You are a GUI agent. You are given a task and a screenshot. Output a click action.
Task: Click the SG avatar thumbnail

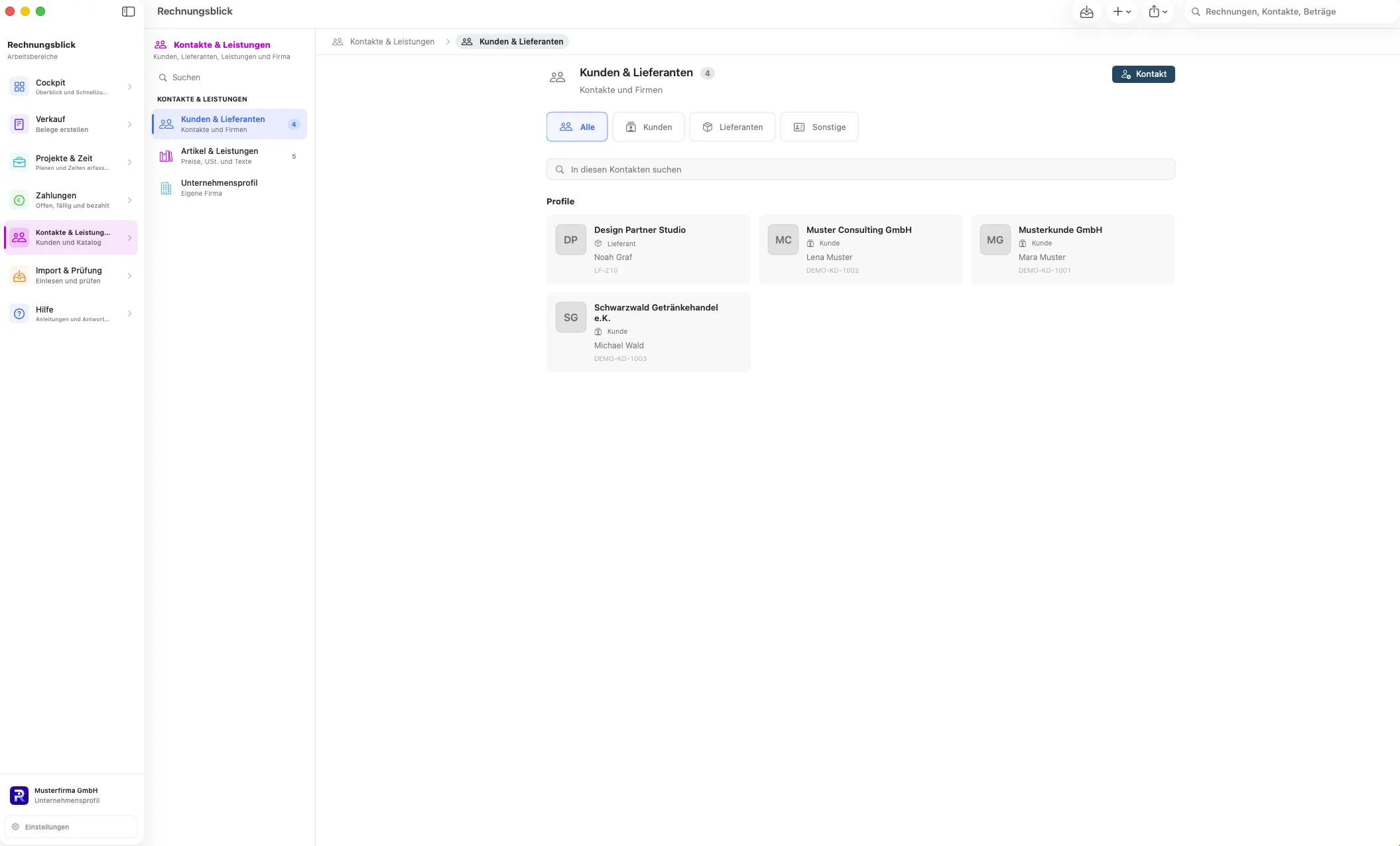(x=571, y=317)
